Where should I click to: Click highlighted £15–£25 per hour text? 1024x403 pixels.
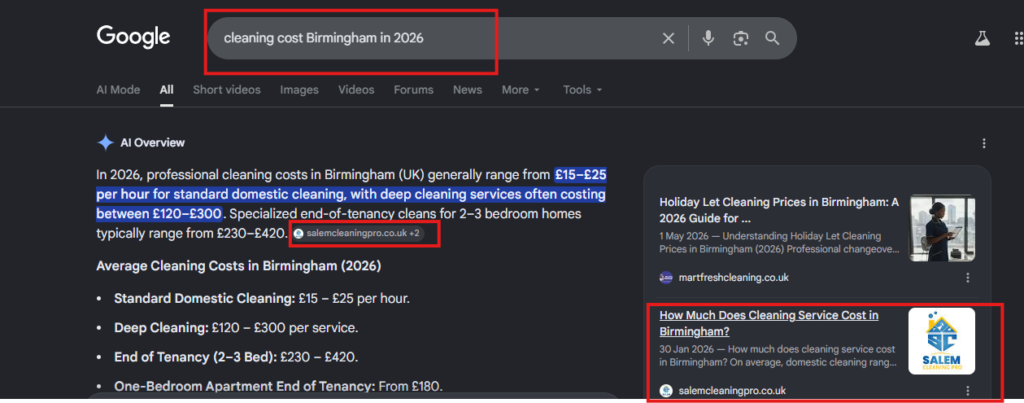point(351,194)
